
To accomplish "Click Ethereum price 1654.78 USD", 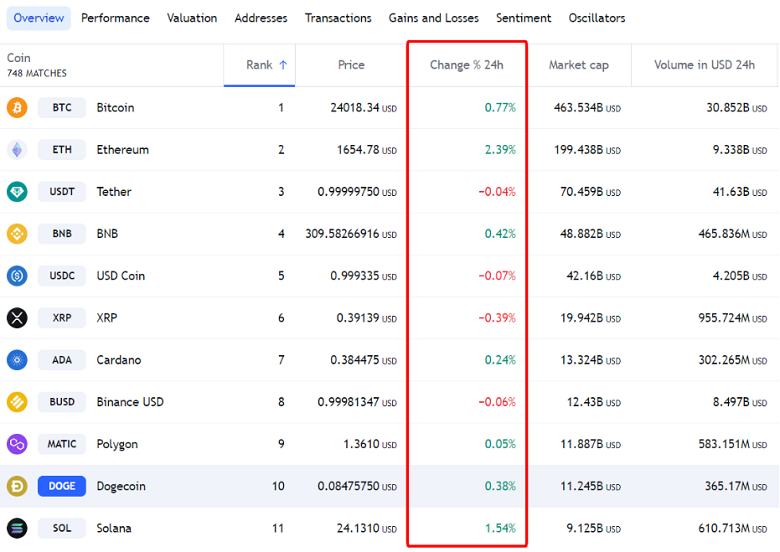I will tap(367, 150).
